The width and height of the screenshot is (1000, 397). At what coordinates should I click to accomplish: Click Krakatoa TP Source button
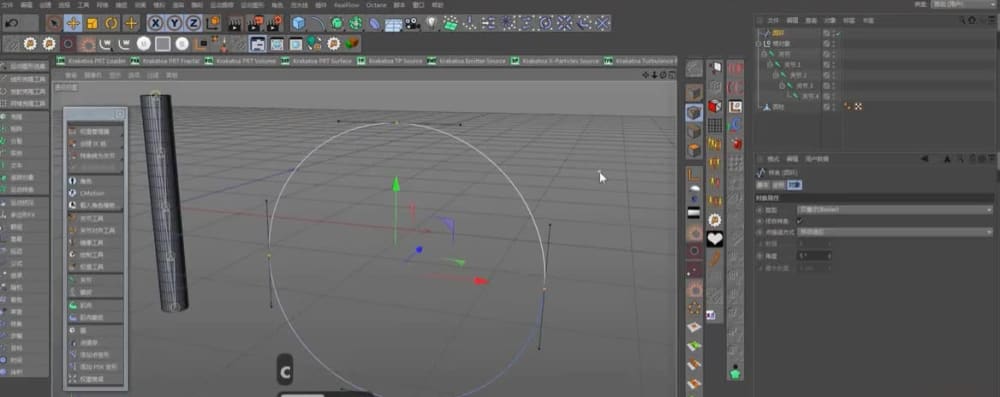click(390, 61)
